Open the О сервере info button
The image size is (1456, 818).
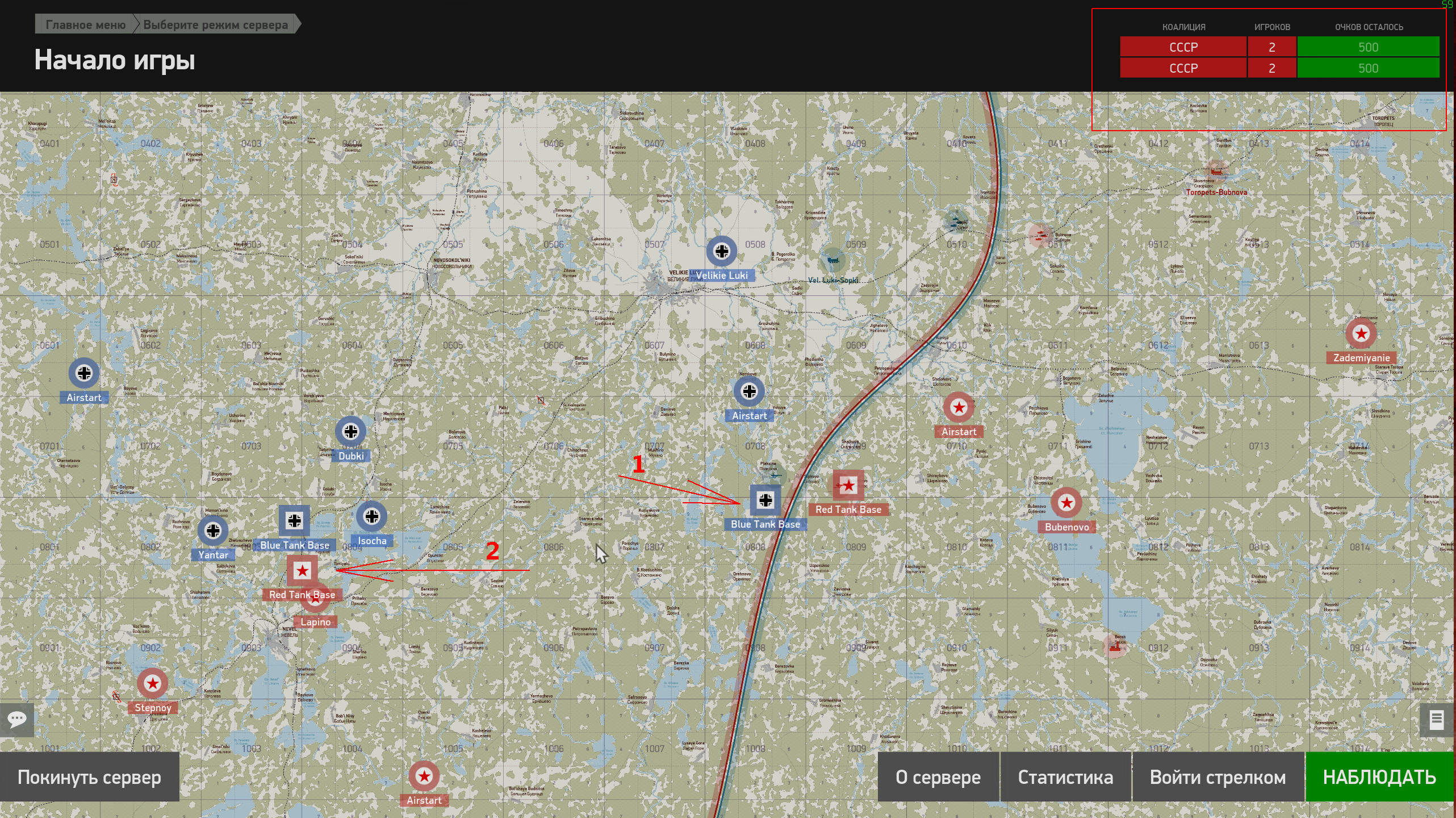tap(938, 777)
